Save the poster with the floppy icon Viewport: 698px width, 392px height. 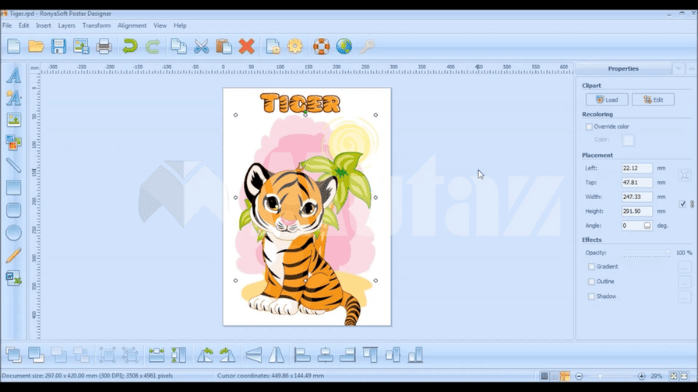pos(58,46)
